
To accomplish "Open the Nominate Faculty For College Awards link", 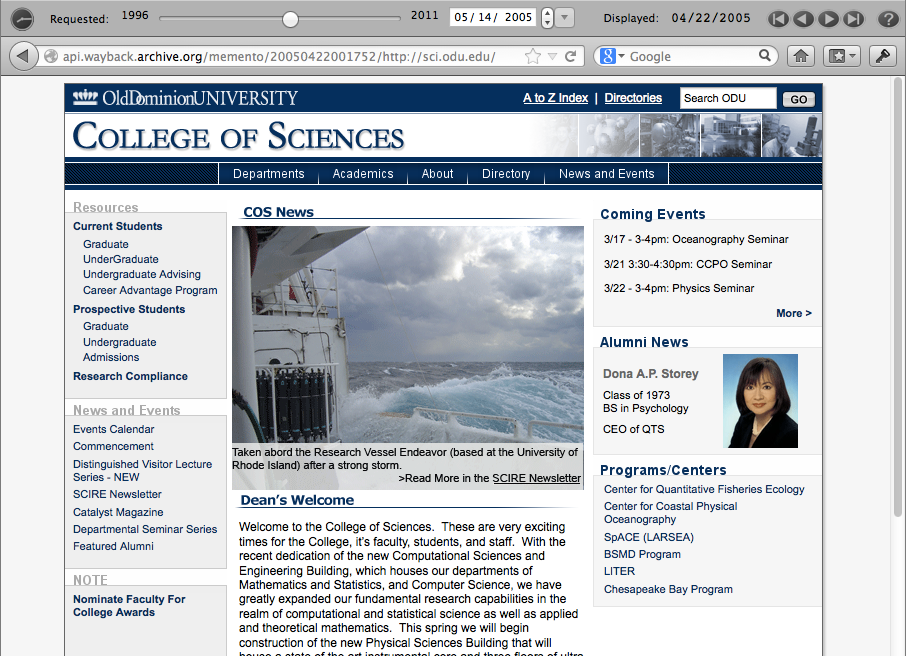I will [x=129, y=606].
